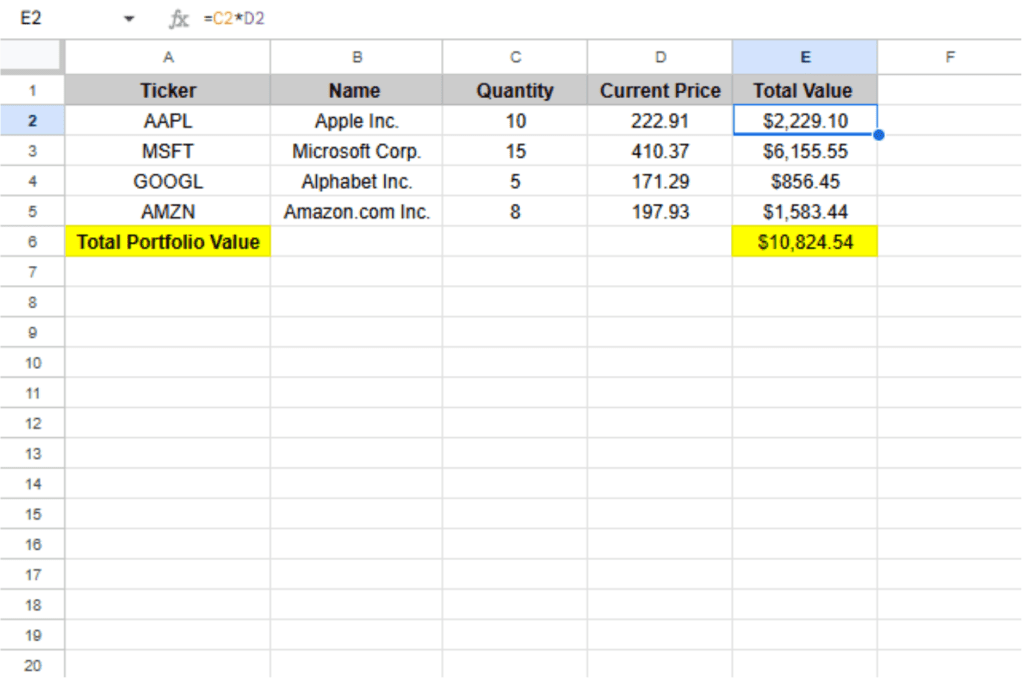The height and width of the screenshot is (680, 1024).
Task: Select column F header
Action: [949, 57]
